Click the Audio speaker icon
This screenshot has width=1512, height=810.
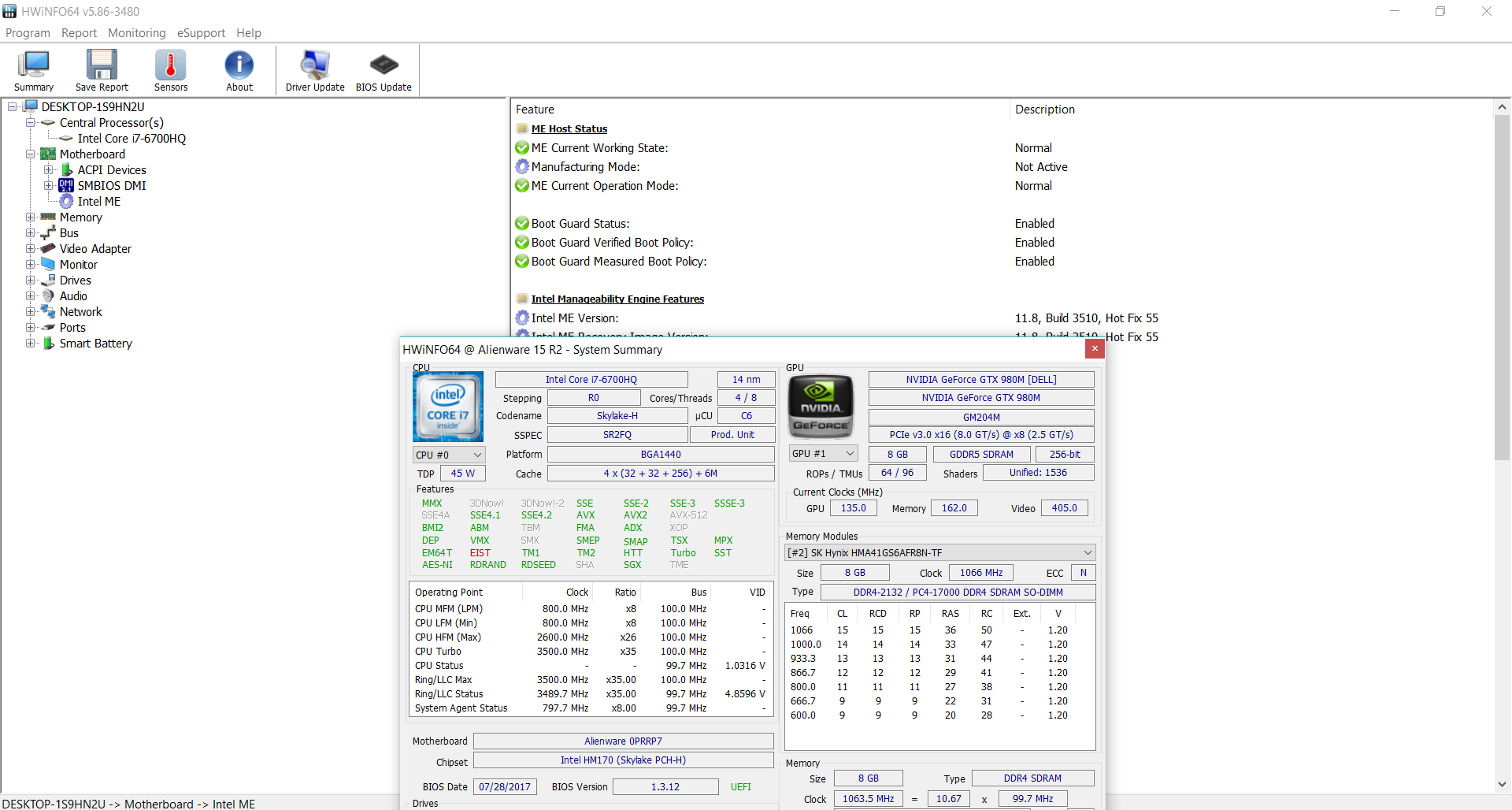(x=48, y=295)
